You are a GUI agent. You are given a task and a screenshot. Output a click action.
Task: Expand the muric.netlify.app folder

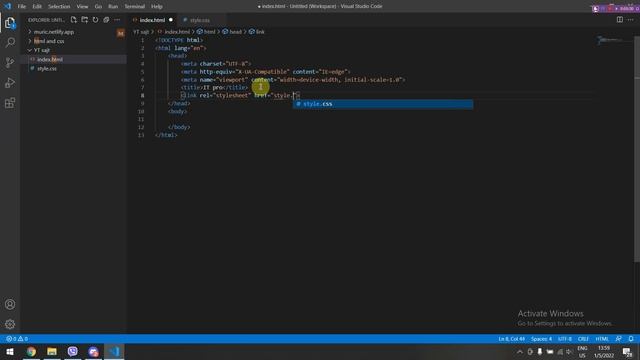tap(54, 32)
